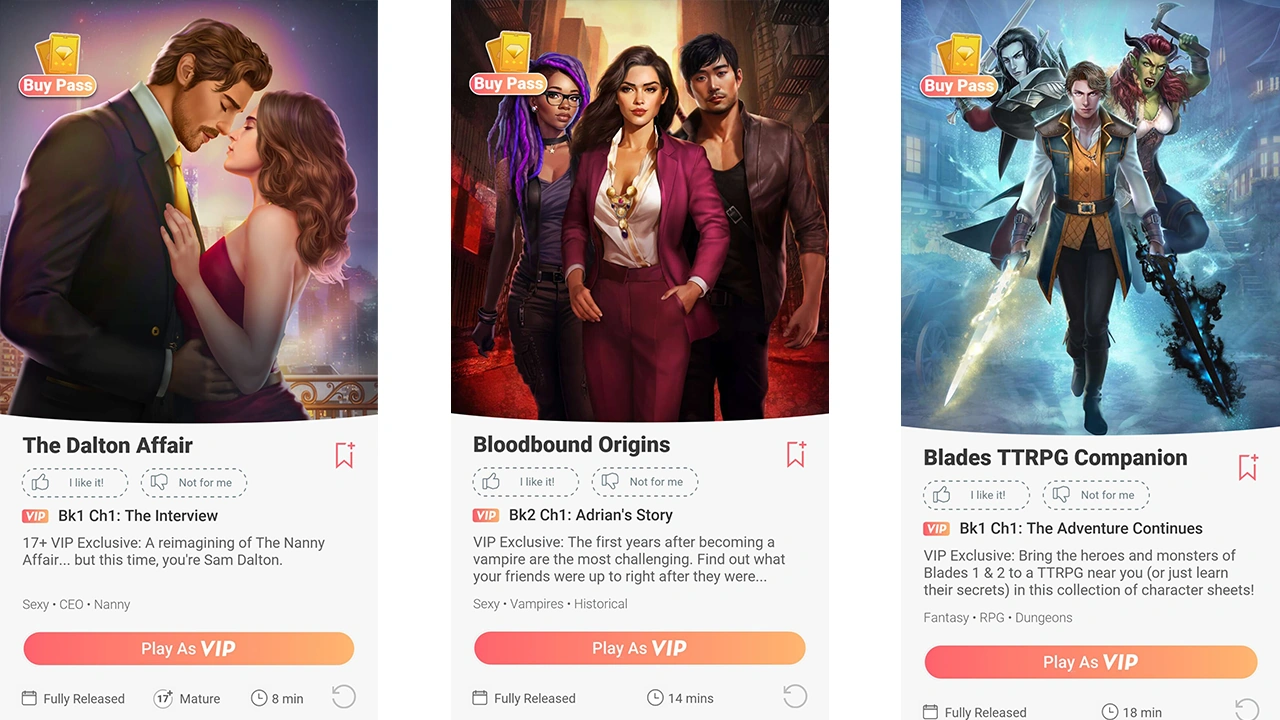This screenshot has width=1280, height=720.
Task: Bookmark The Dalton Affair story
Action: point(345,454)
